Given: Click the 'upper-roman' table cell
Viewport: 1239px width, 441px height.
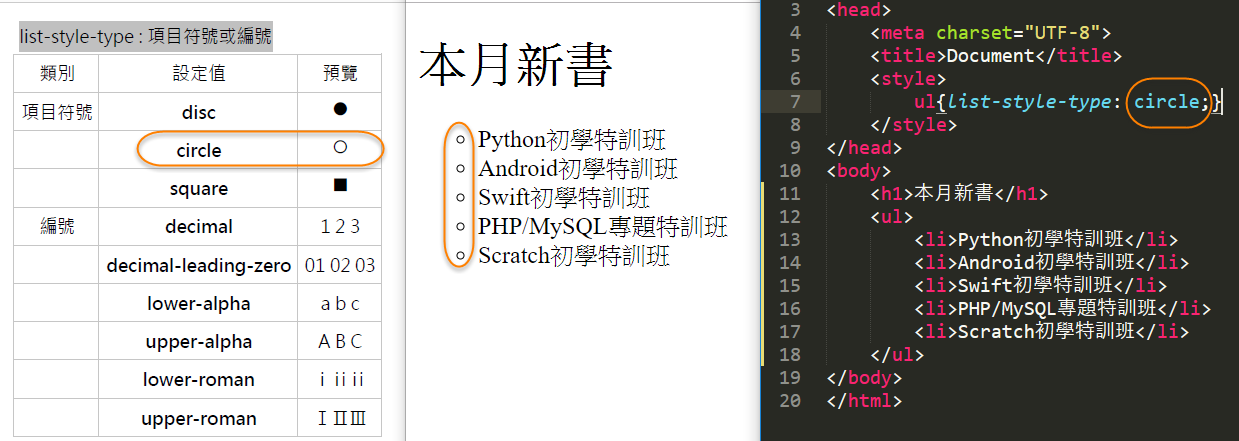Looking at the screenshot, I should pyautogui.click(x=198, y=418).
